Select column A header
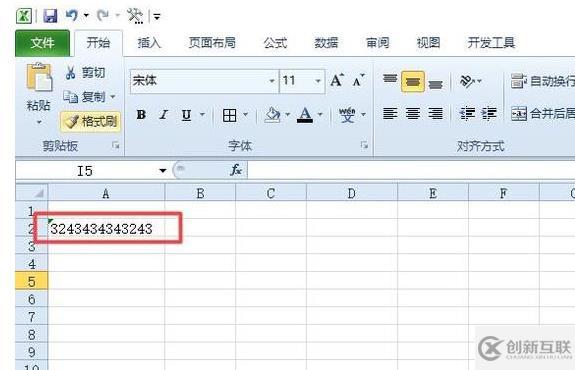 pos(106,193)
